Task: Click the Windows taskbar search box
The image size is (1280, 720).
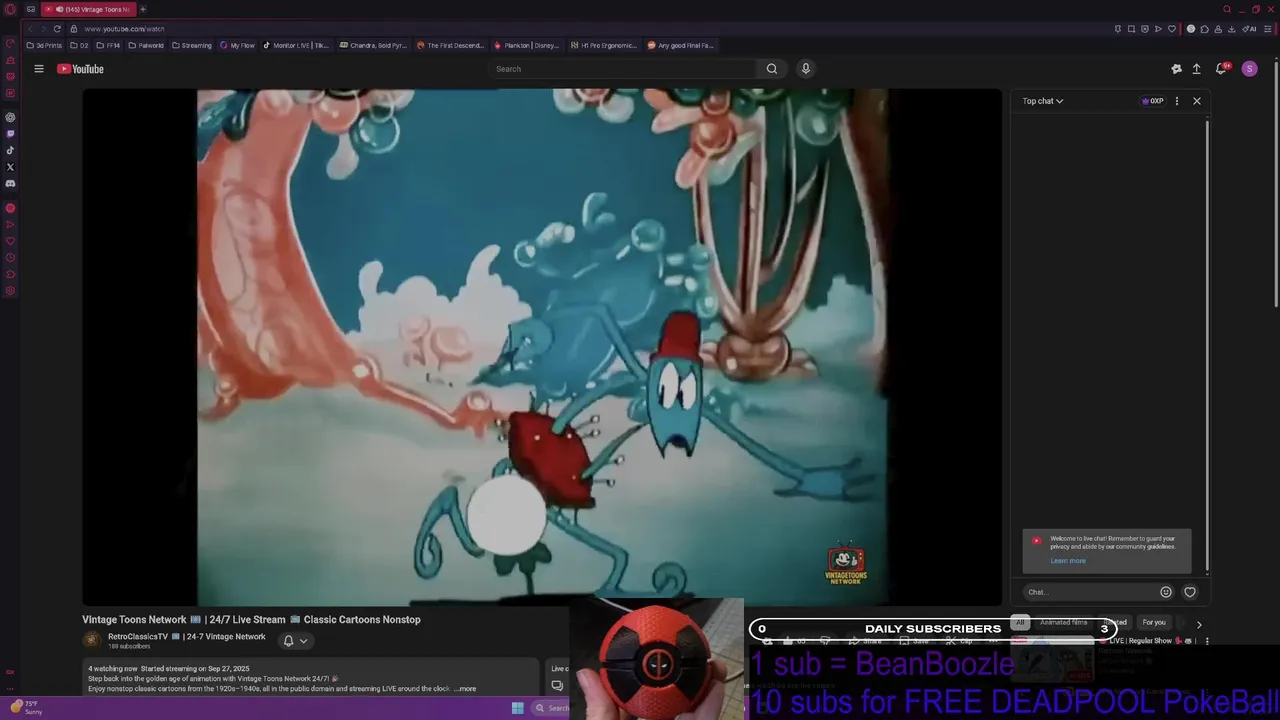Action: pyautogui.click(x=552, y=708)
